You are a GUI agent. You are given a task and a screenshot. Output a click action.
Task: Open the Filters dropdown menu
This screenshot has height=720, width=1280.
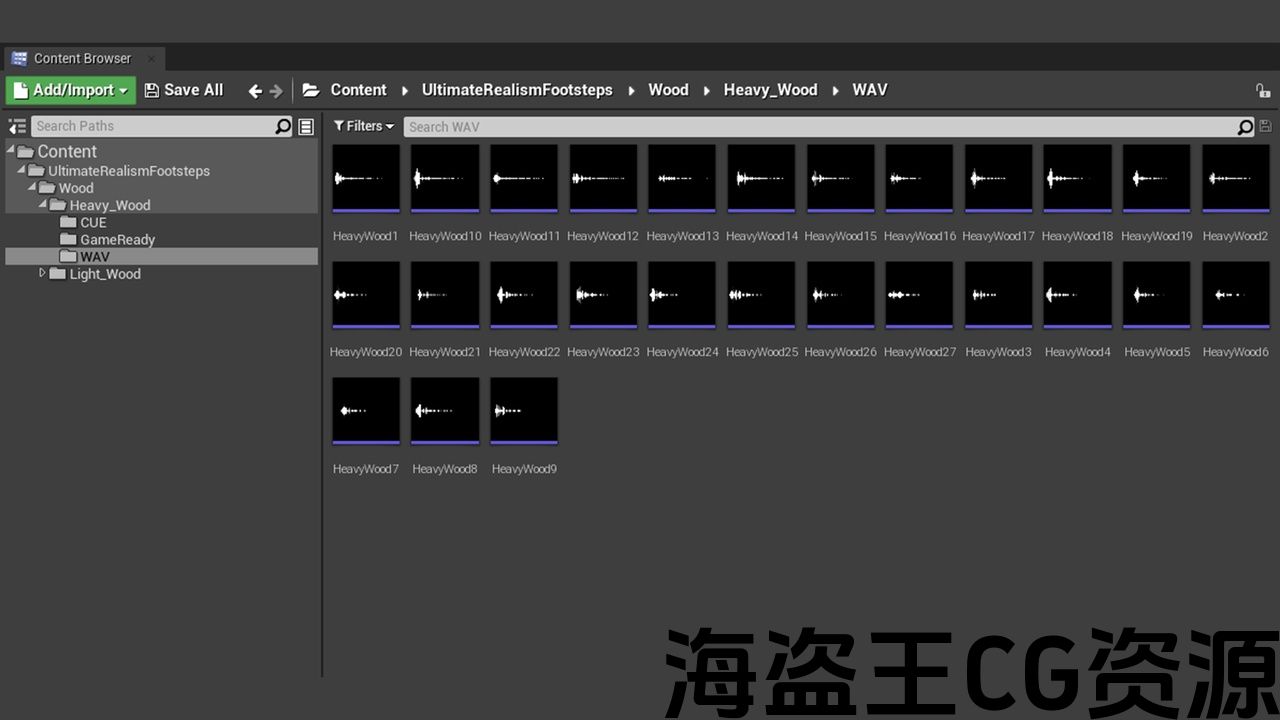pos(364,126)
